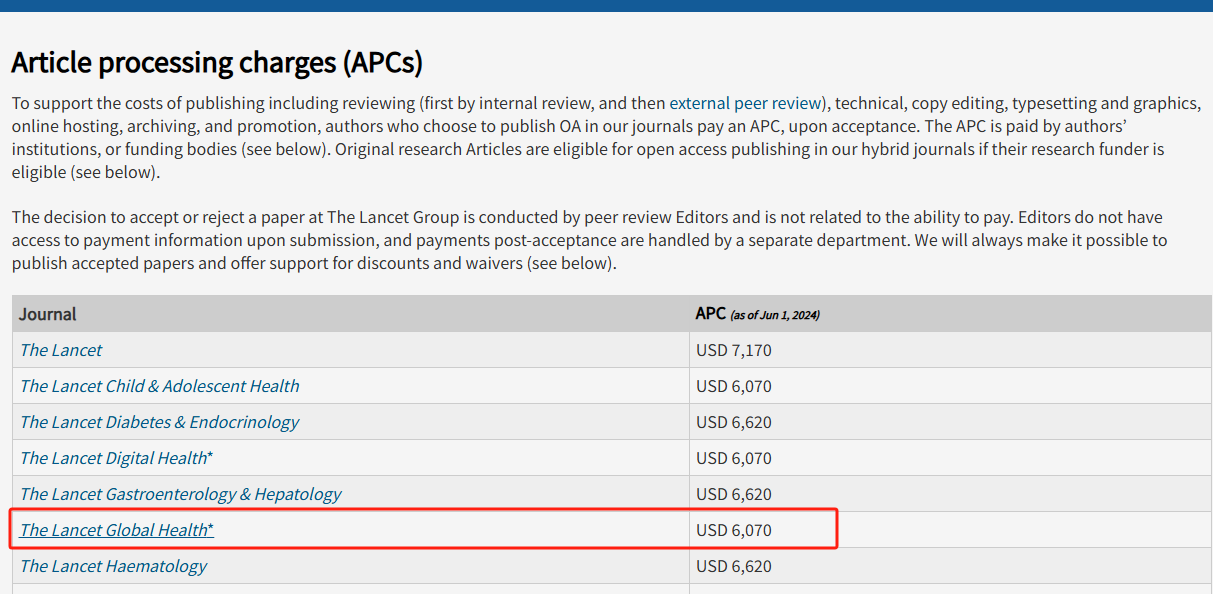Open The Lancet Gastroenterology & Hepatology link
Viewport: 1213px width, 594px height.
click(181, 494)
